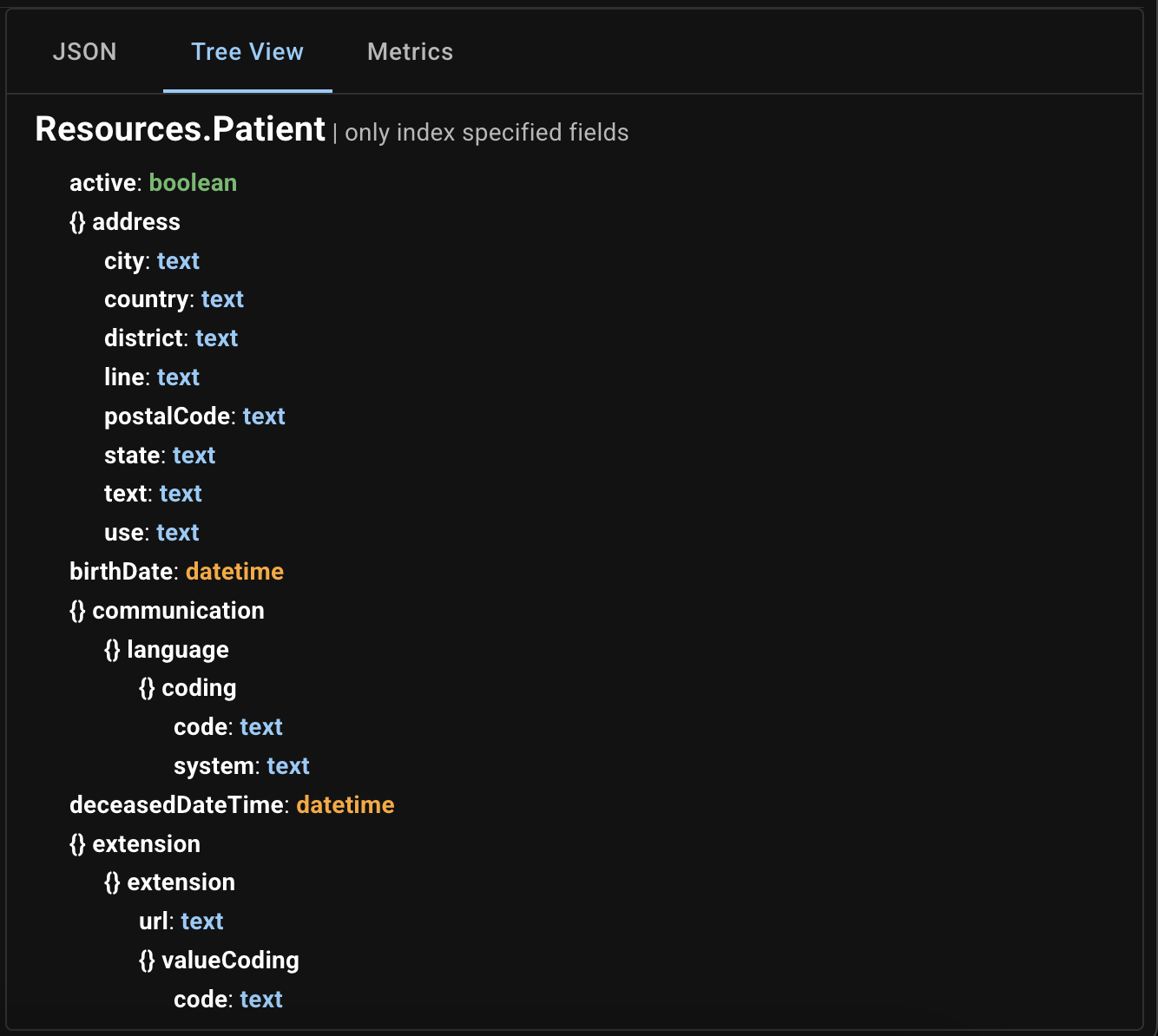Click the {} icon next to address
This screenshot has width=1158, height=1036.
coord(76,223)
